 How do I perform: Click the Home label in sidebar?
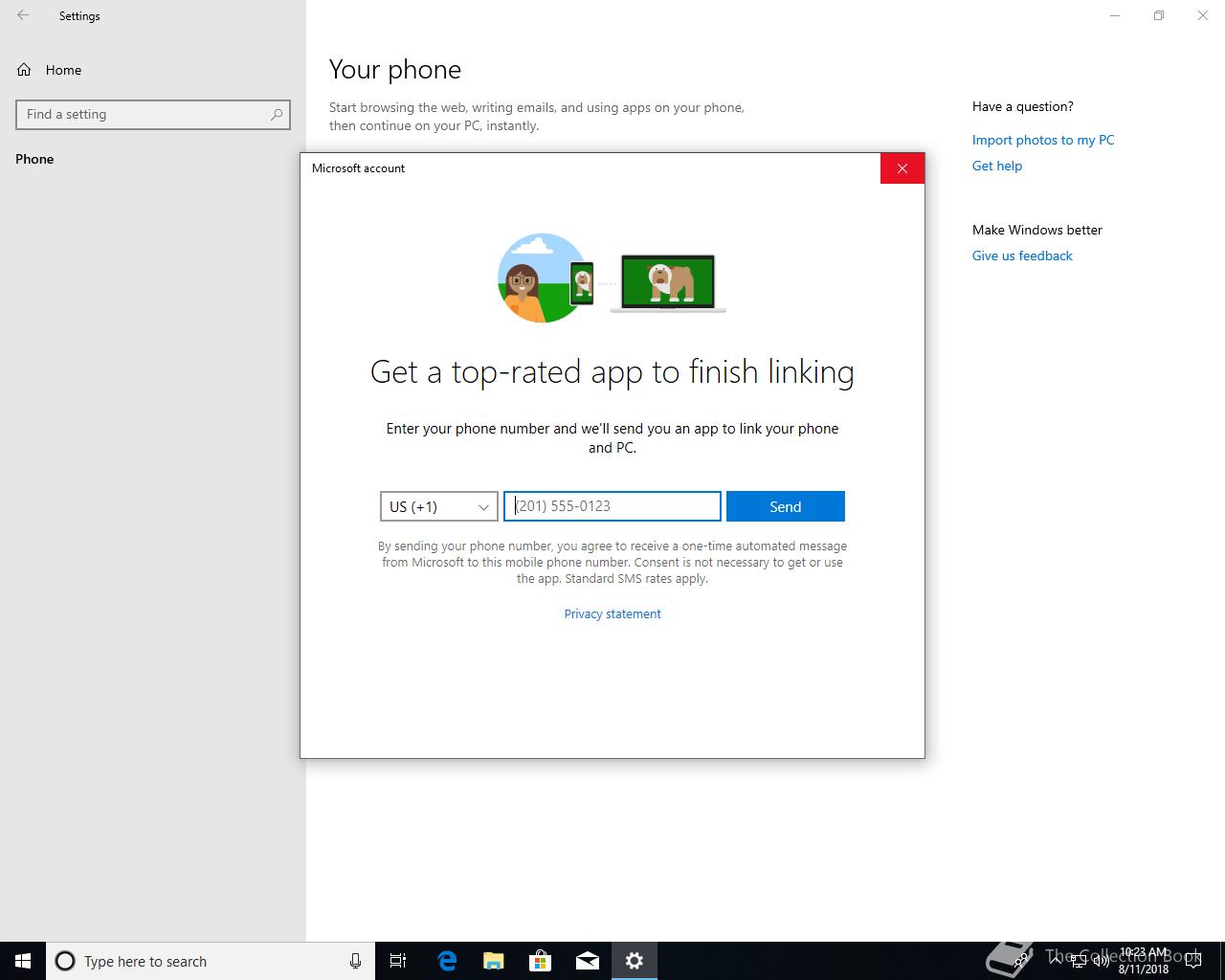click(x=63, y=70)
